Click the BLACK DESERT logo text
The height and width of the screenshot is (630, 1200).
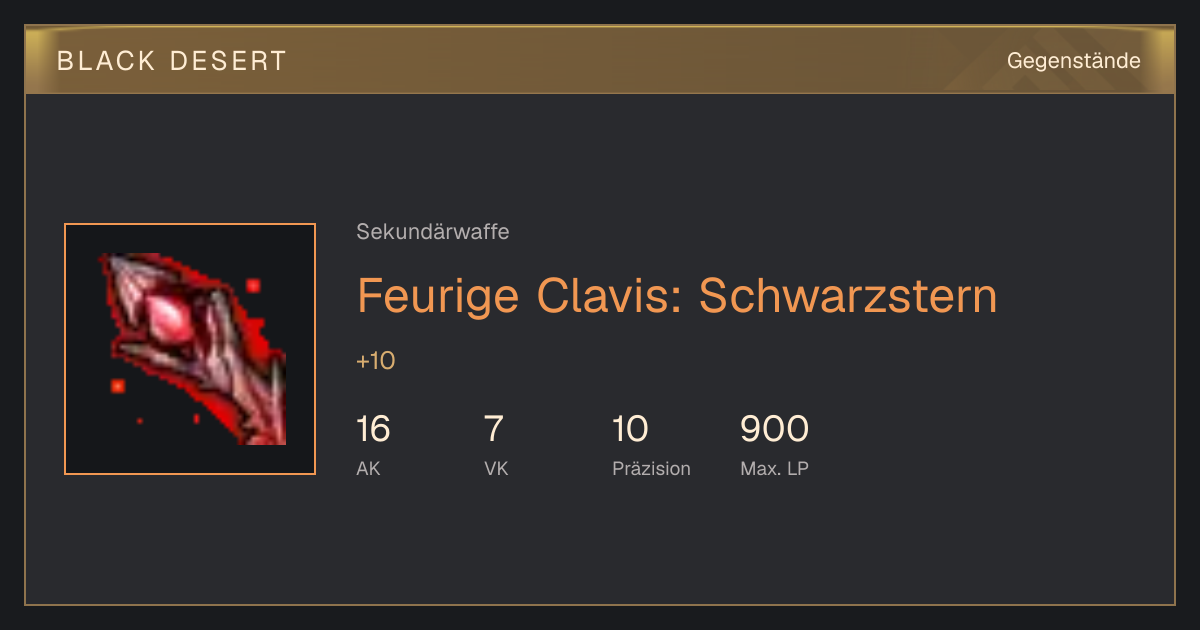tap(172, 61)
